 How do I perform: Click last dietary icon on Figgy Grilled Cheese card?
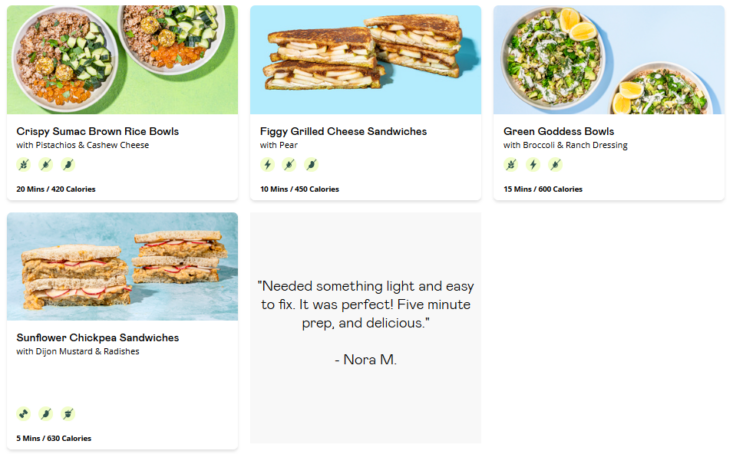tap(311, 165)
